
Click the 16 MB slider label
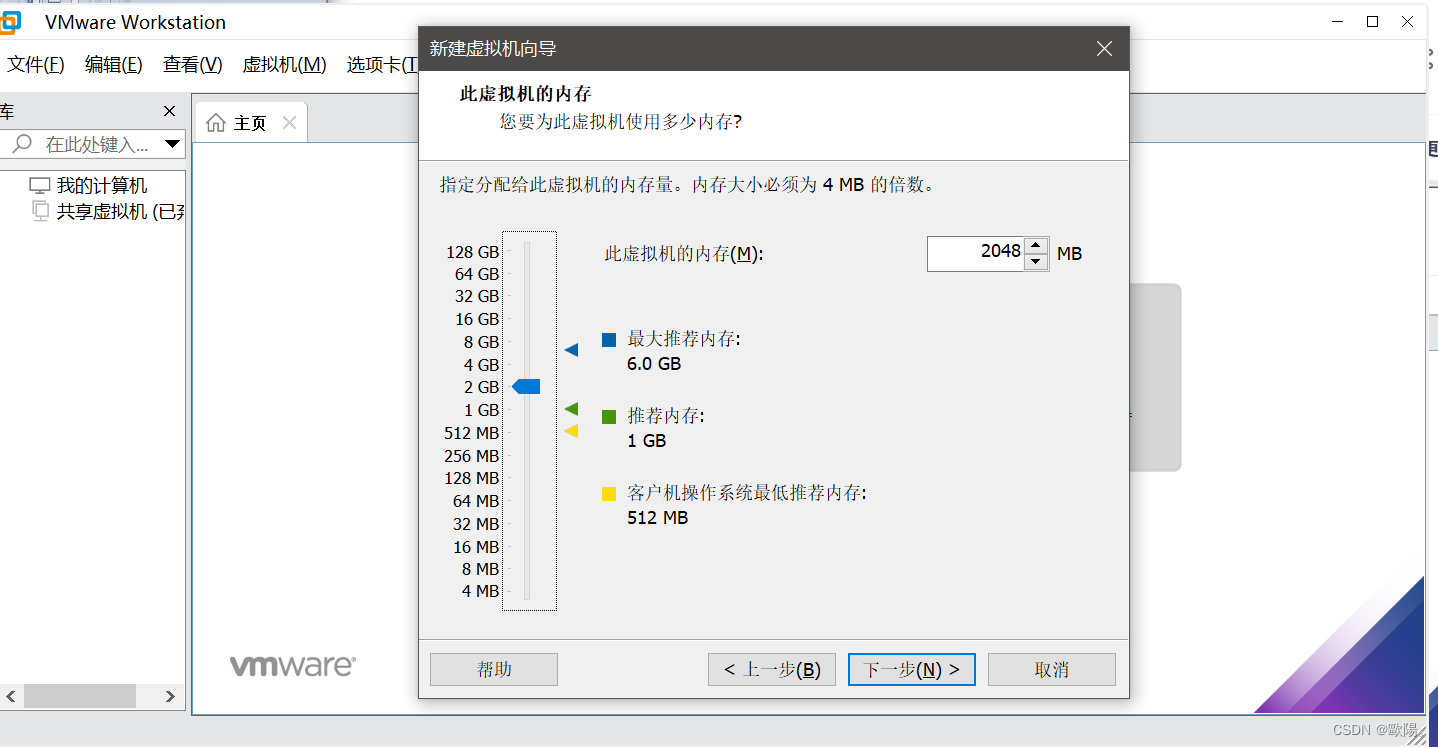coord(475,547)
